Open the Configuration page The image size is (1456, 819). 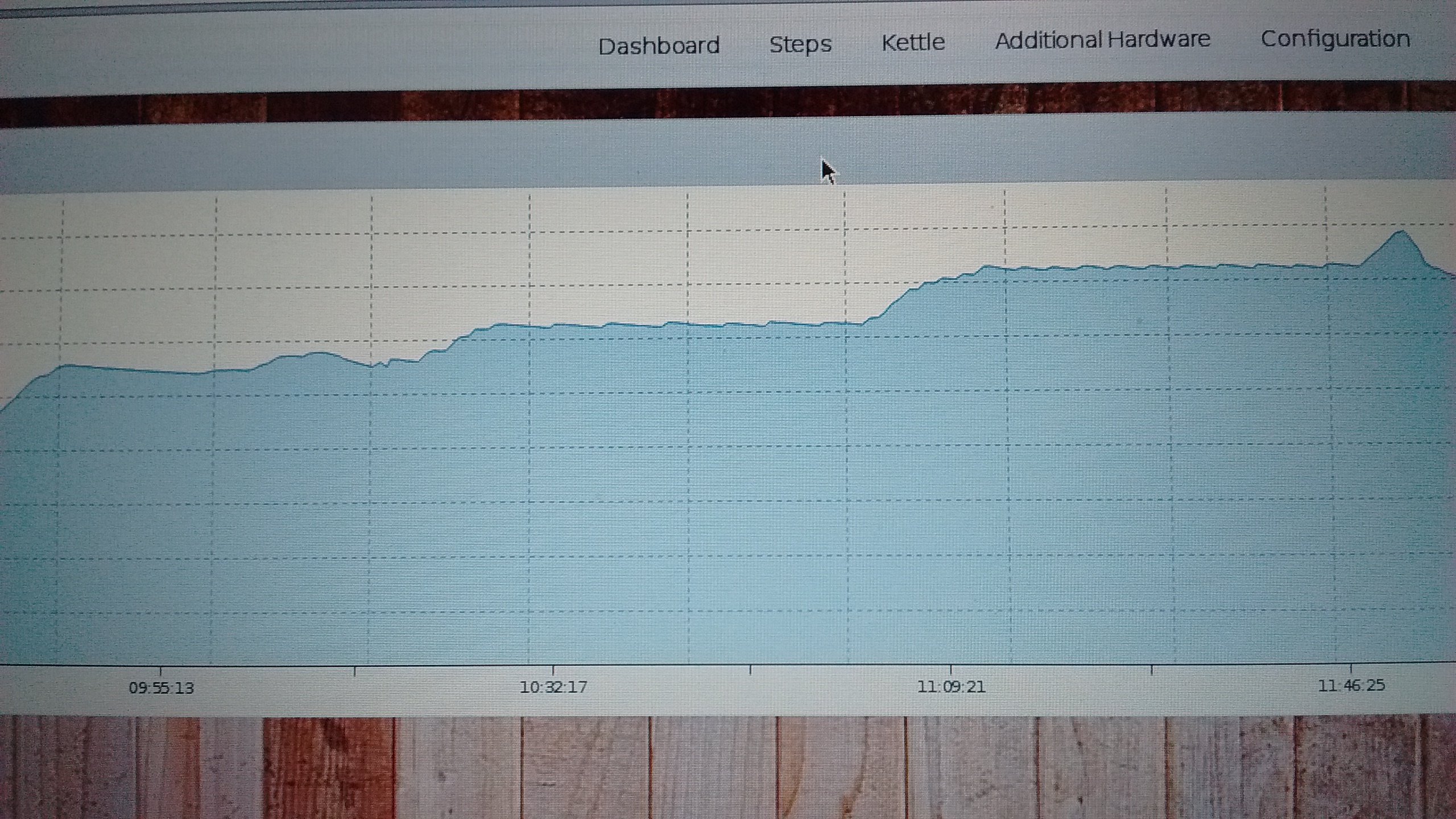[1335, 39]
